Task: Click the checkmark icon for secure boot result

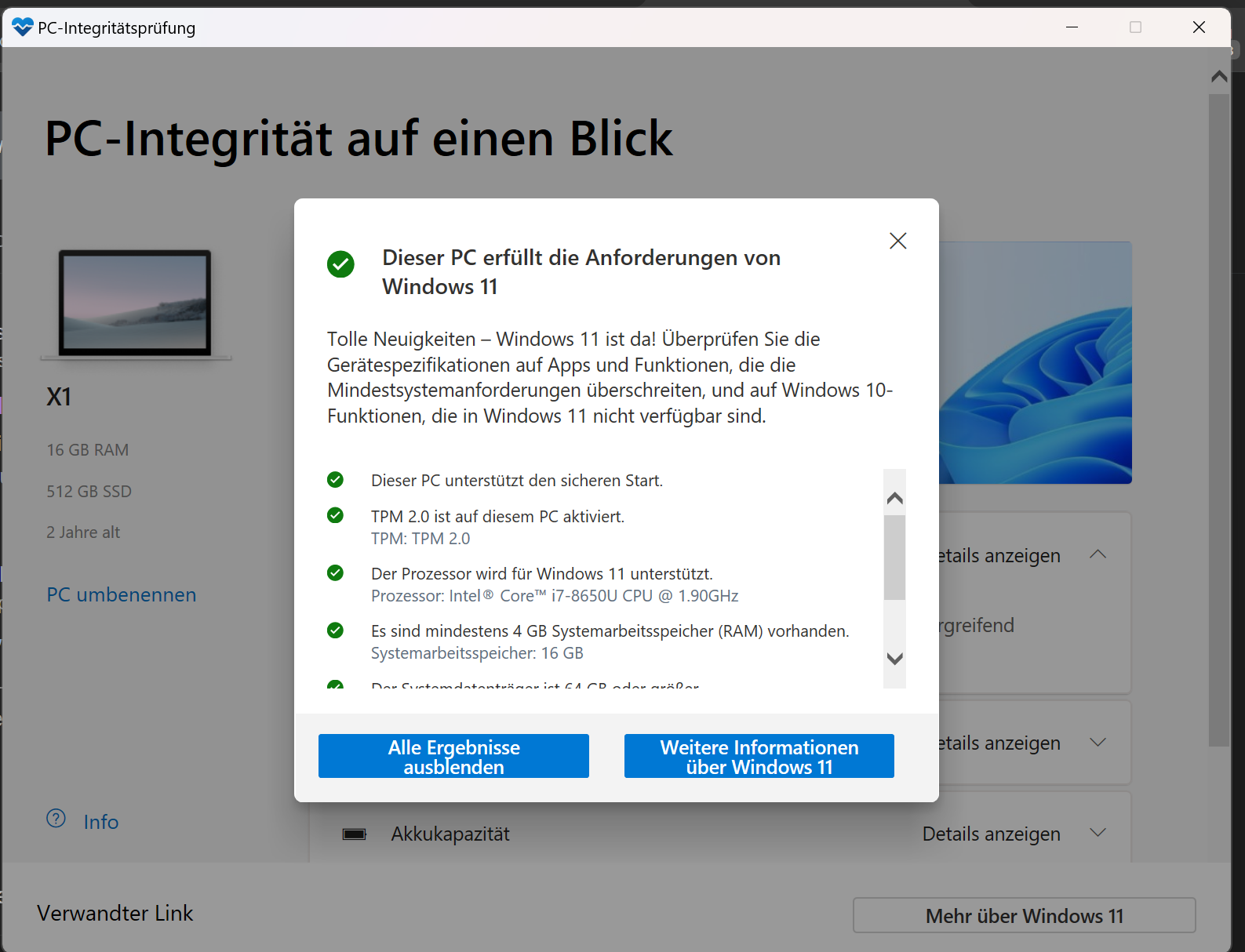Action: tap(335, 479)
